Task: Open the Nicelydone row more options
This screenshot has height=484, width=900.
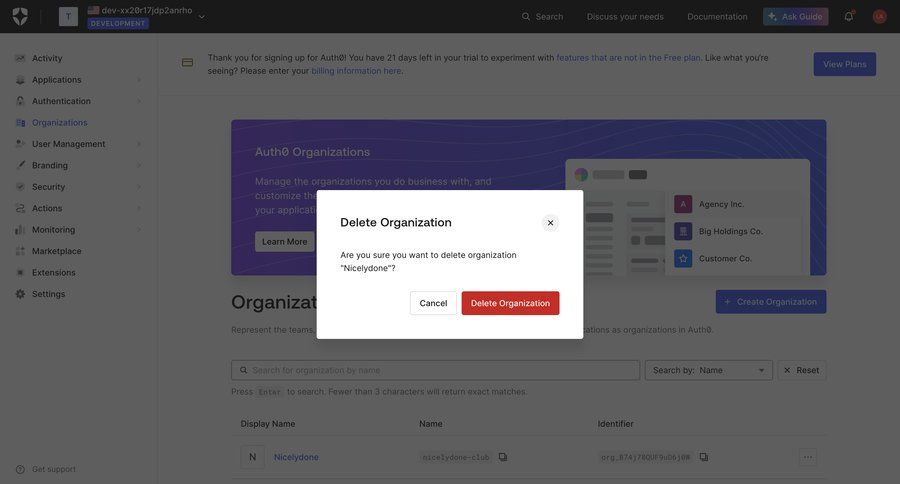Action: point(808,457)
